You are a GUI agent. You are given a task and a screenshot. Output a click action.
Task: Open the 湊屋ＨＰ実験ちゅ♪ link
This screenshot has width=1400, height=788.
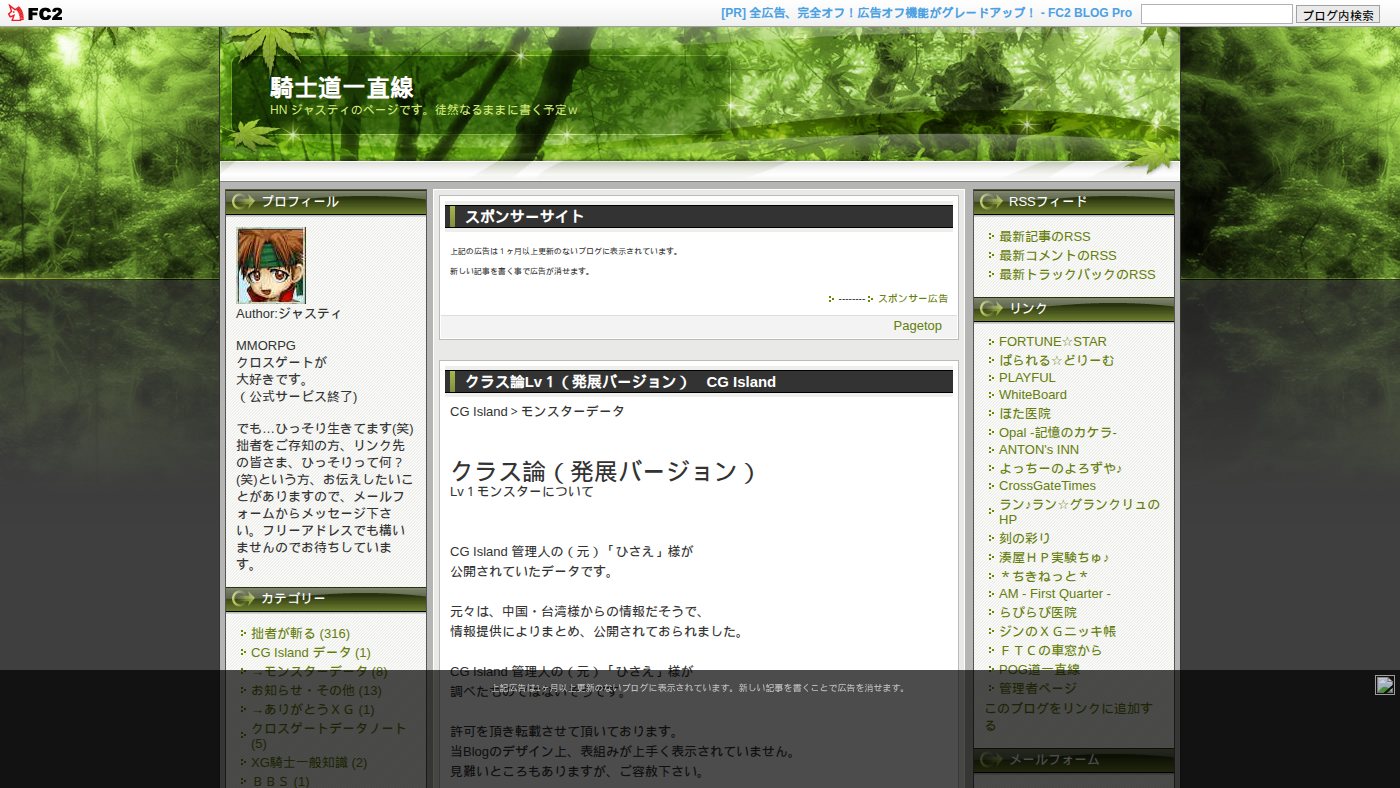point(1054,557)
